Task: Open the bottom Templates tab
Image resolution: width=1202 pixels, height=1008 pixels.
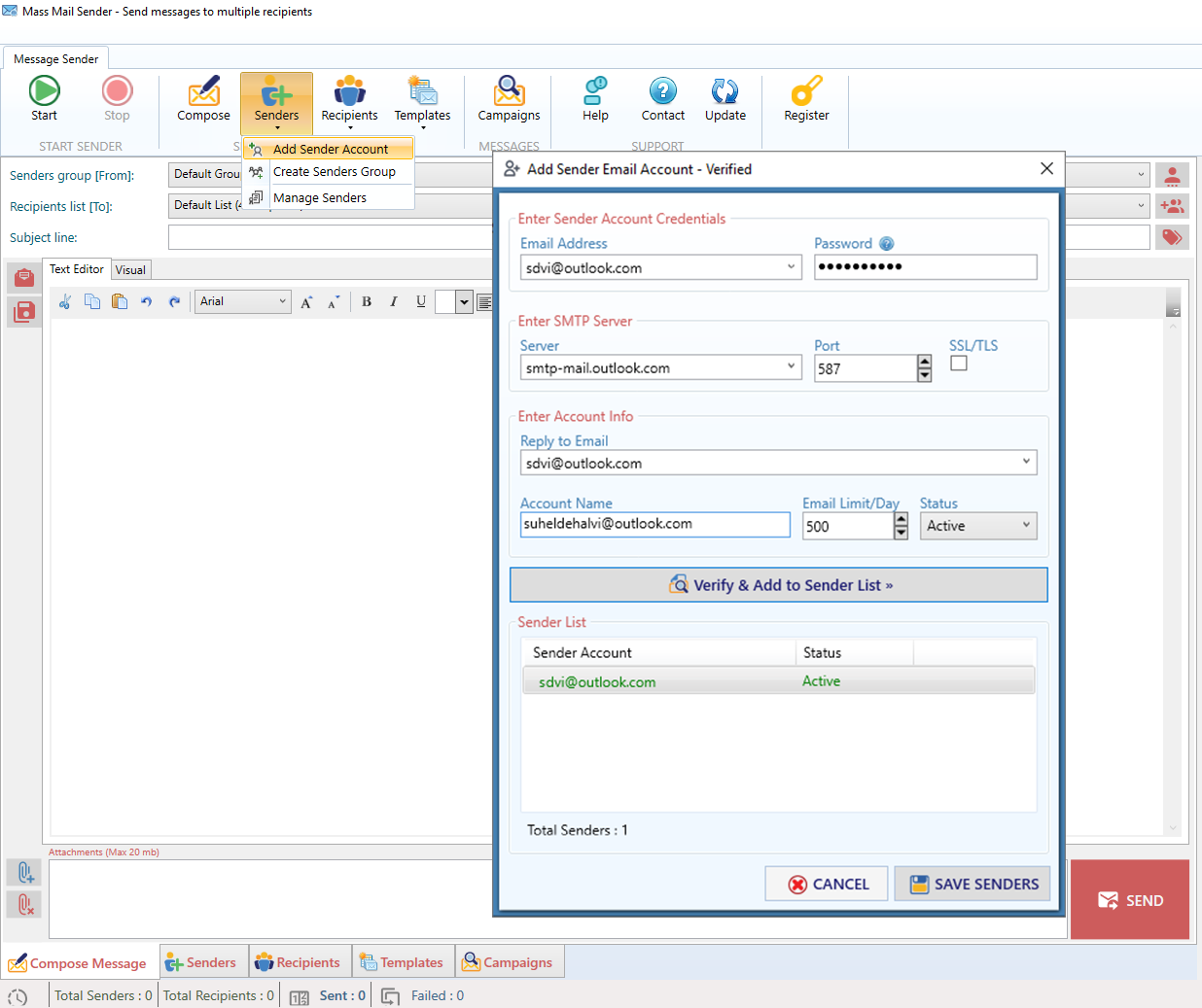Action: pos(402,963)
